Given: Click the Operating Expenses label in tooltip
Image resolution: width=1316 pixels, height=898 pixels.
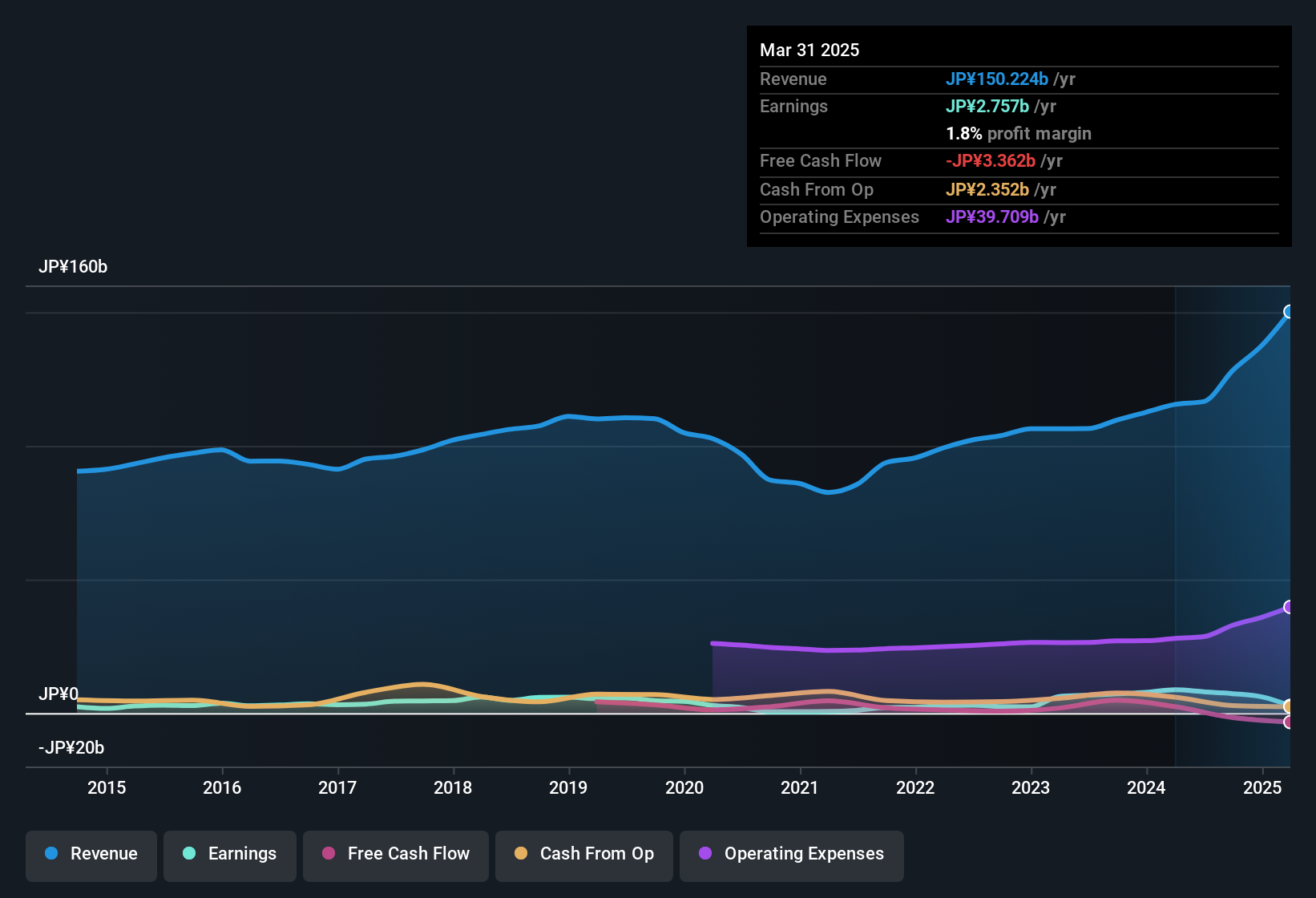Looking at the screenshot, I should point(839,216).
